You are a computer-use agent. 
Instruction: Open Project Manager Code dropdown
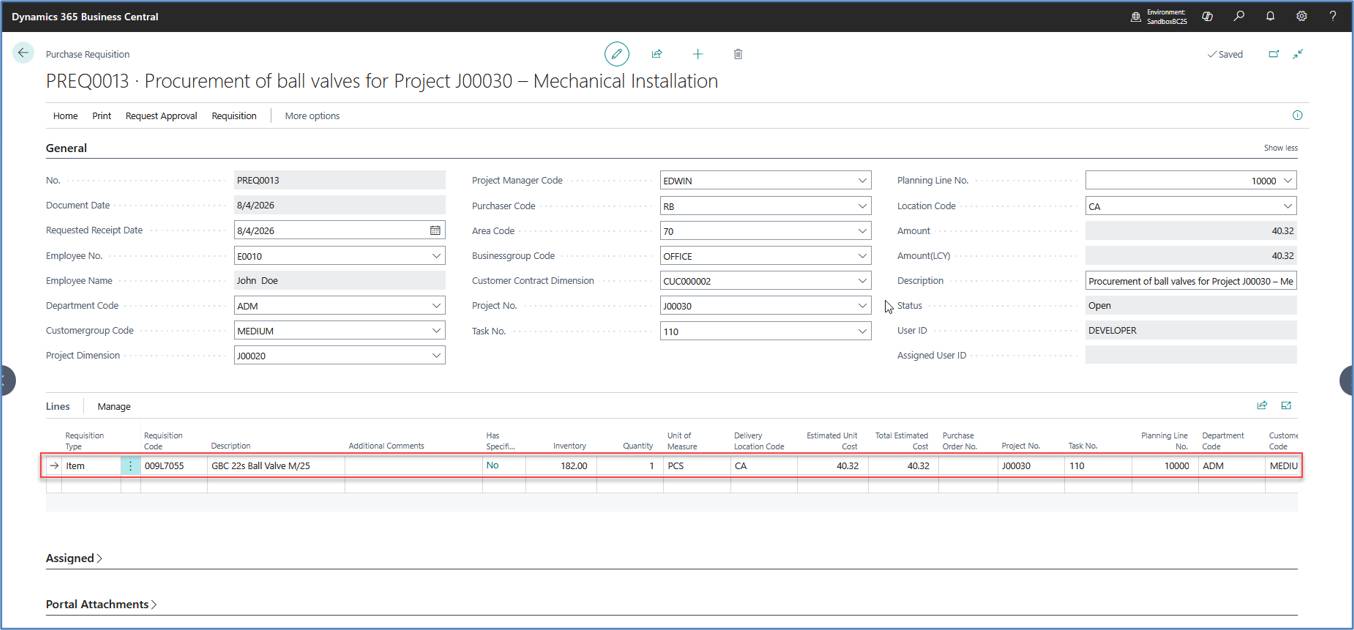pyautogui.click(x=862, y=181)
